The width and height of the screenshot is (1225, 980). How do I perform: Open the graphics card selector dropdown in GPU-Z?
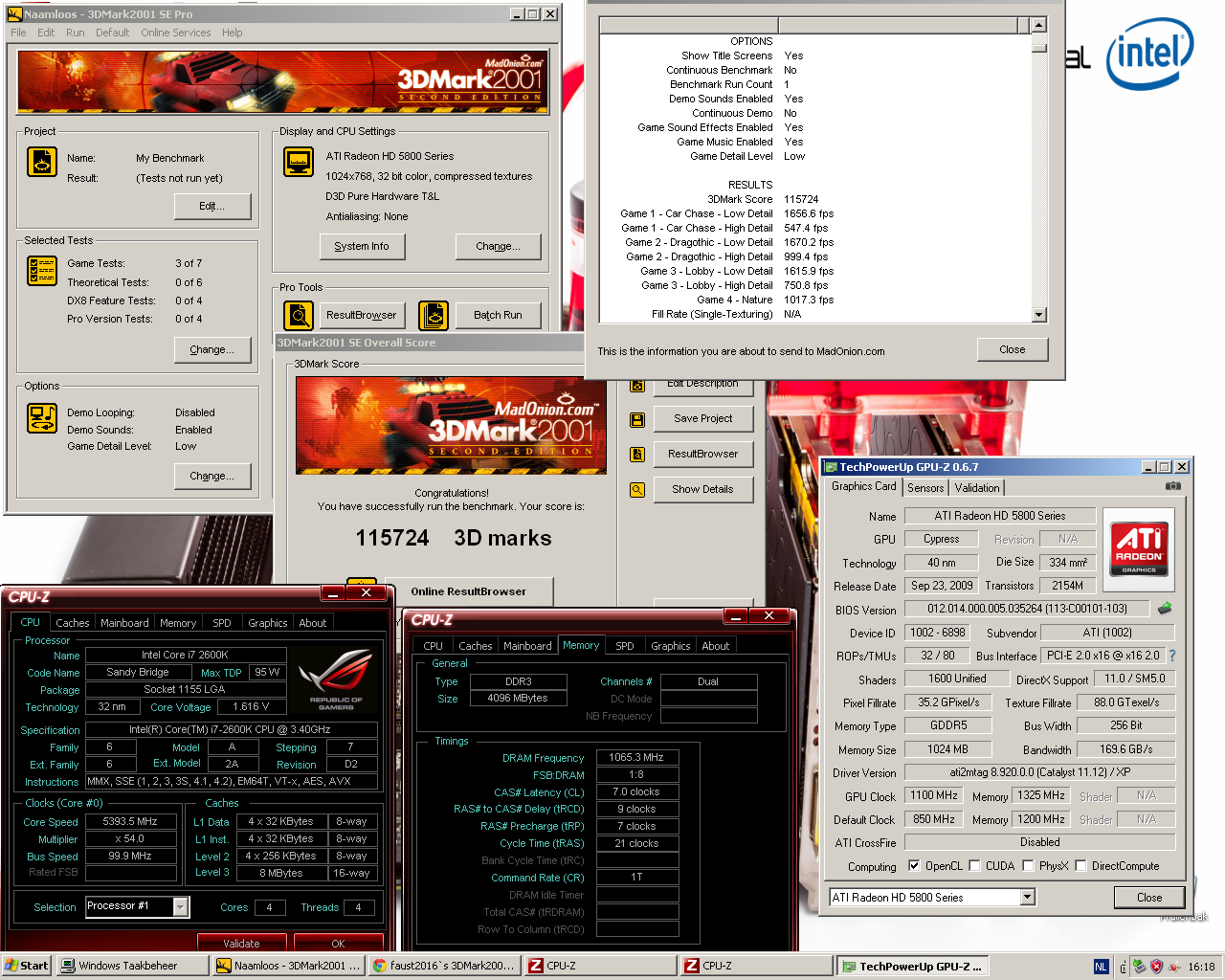[1027, 898]
